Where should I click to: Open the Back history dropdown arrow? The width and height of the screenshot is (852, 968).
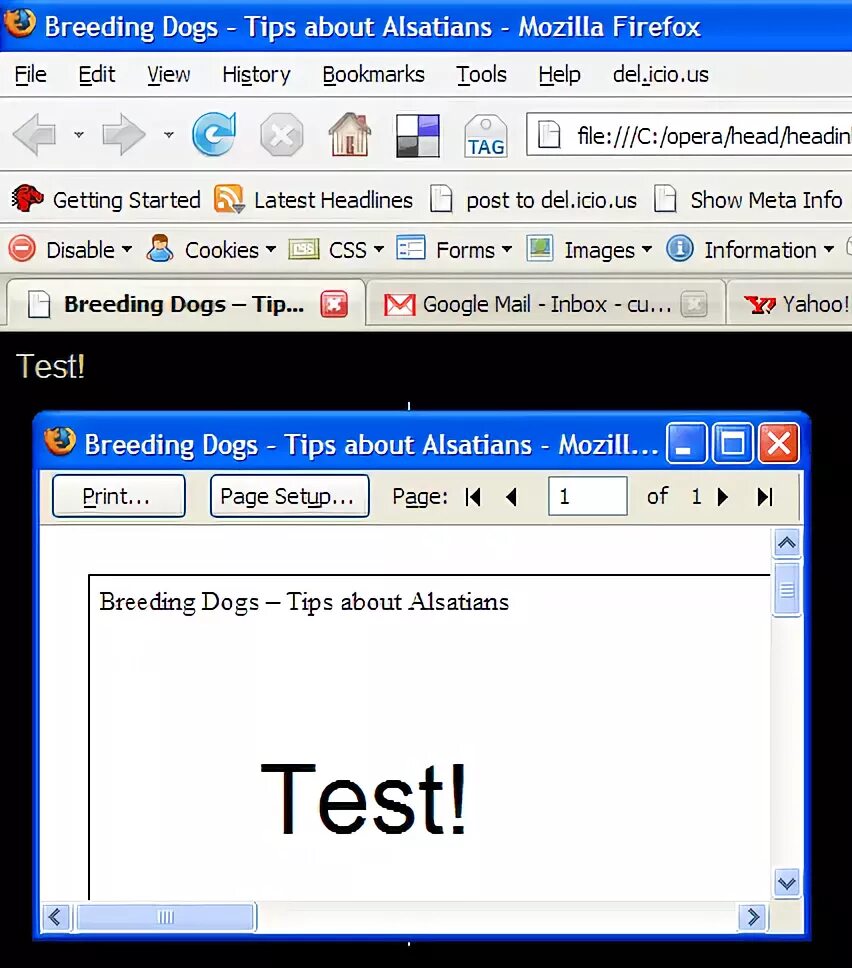pyautogui.click(x=79, y=134)
